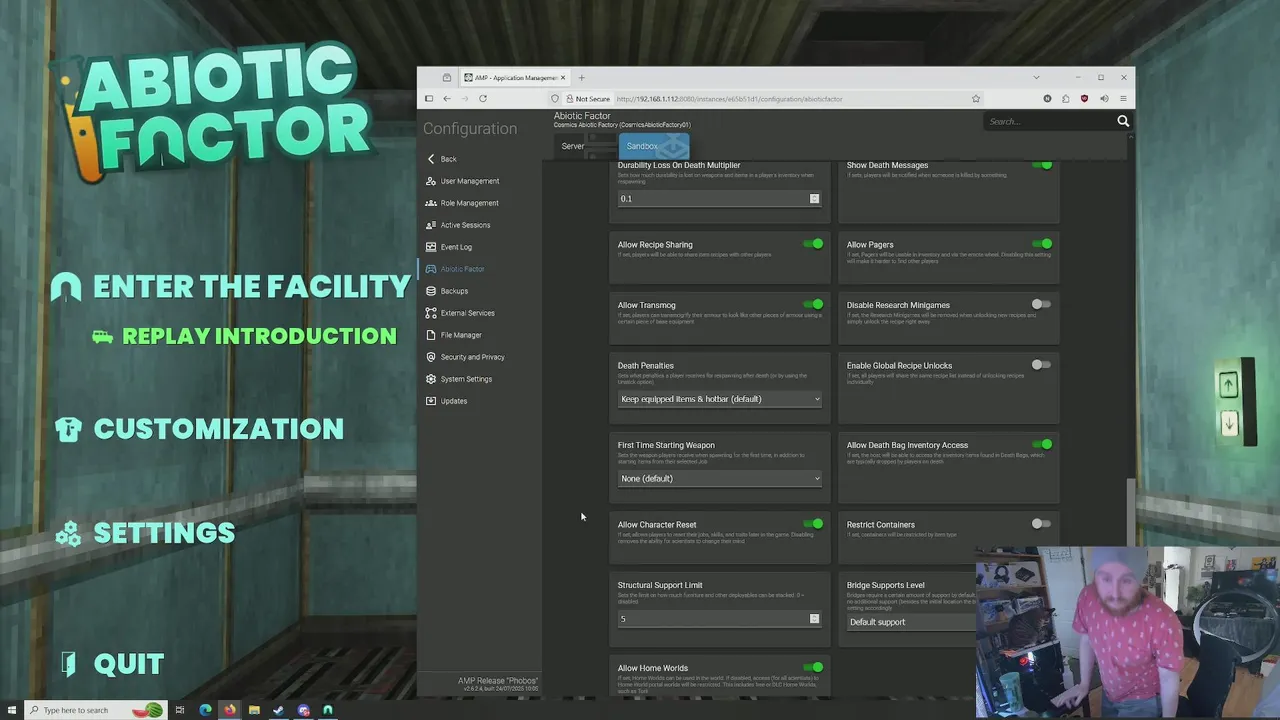Open File Explorer from taskbar
Image resolution: width=1280 pixels, height=720 pixels.
(254, 710)
